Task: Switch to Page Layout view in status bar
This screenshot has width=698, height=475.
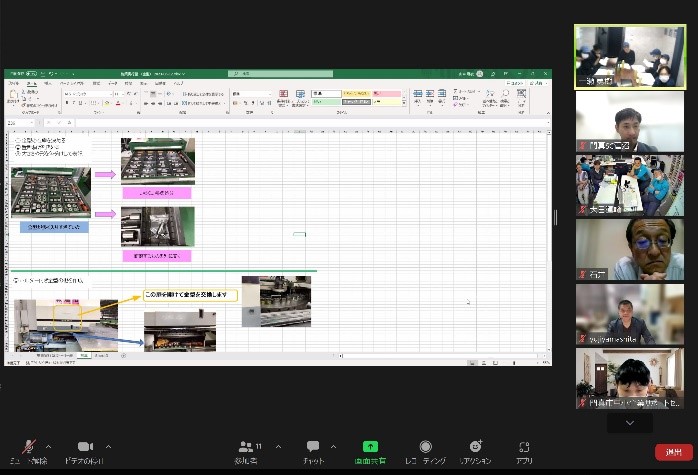Action: 484,363
